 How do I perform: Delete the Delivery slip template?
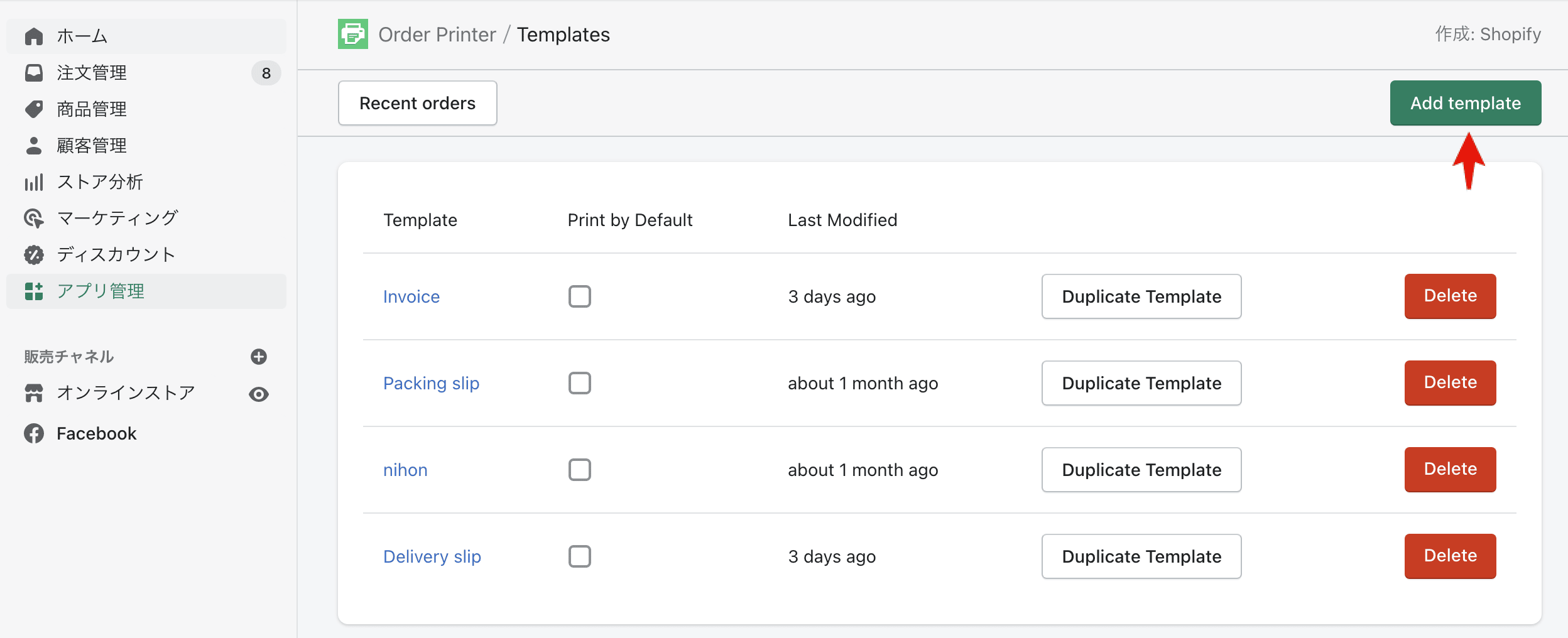pos(1451,556)
